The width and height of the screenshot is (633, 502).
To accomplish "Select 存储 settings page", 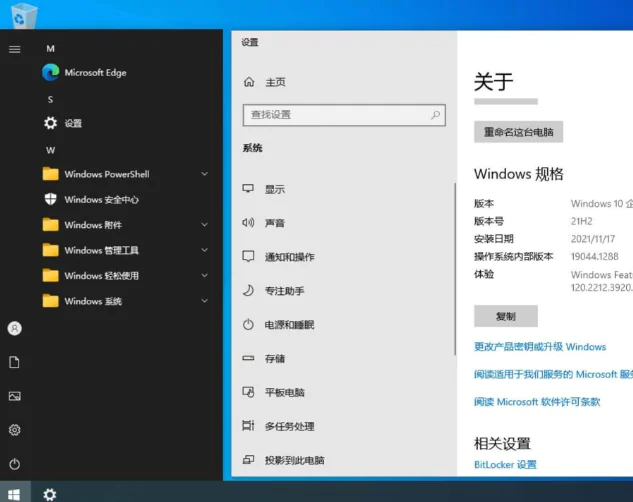I will (275, 359).
